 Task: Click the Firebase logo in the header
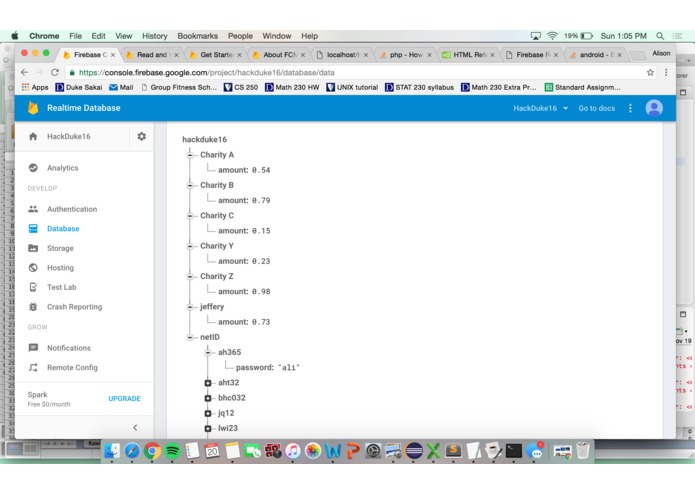coord(33,108)
